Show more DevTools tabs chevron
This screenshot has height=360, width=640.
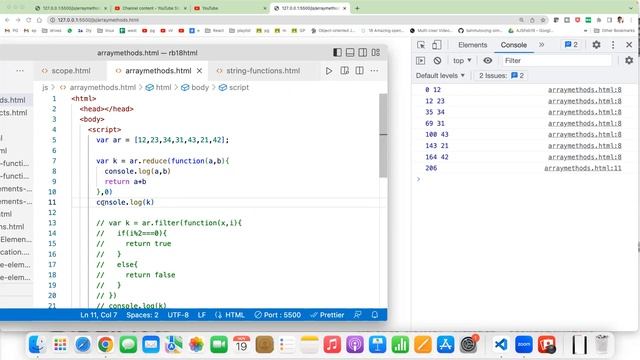[542, 45]
